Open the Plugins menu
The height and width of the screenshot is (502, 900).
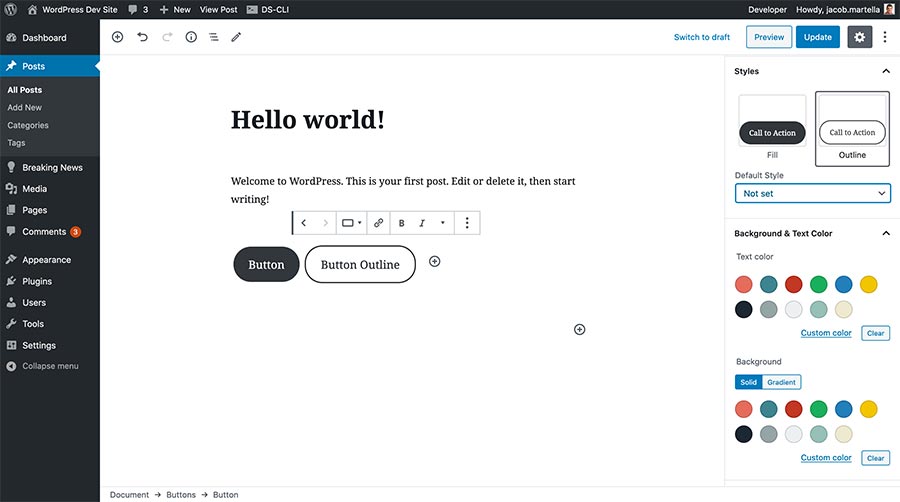[50, 281]
